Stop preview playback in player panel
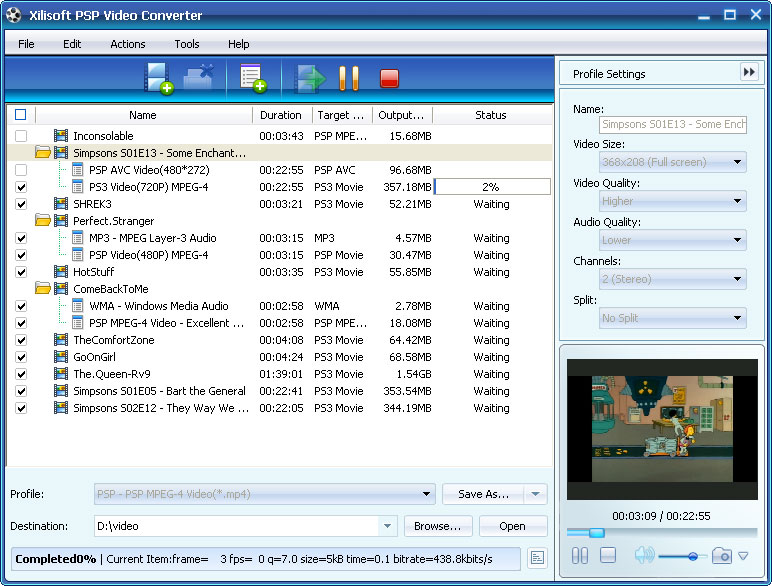The height and width of the screenshot is (586, 772). [x=608, y=555]
